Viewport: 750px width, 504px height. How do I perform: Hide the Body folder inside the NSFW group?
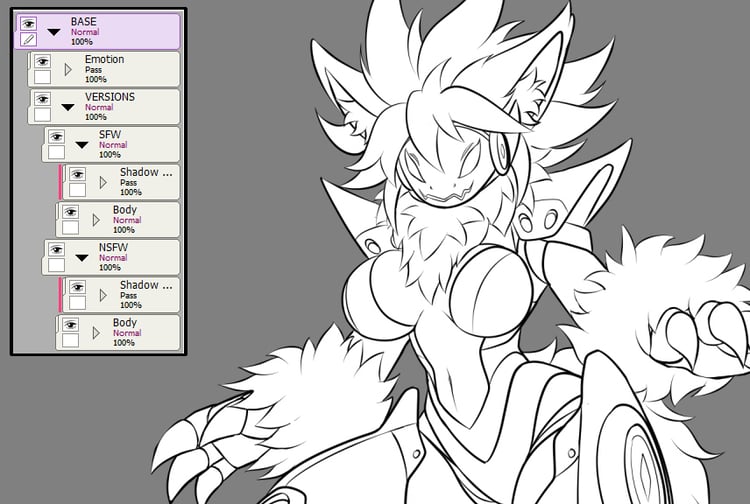click(x=70, y=325)
